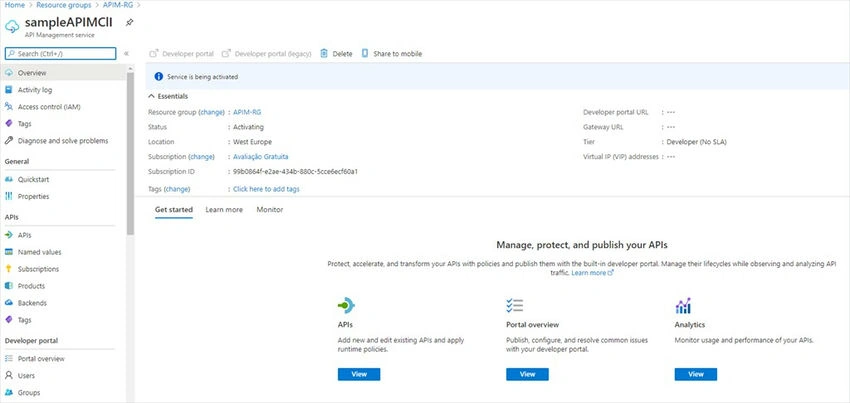The image size is (850, 403).
Task: Click the Analytics chart card icon
Action: click(683, 305)
